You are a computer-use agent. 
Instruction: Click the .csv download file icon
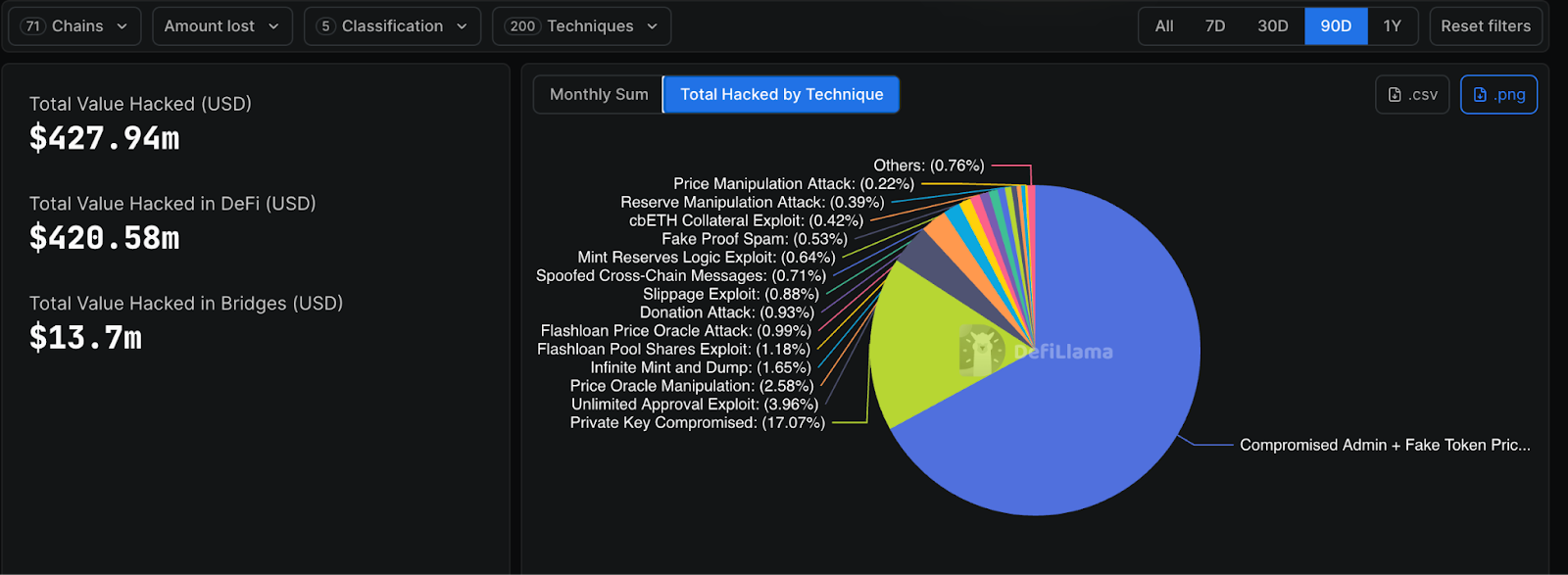coord(1395,95)
